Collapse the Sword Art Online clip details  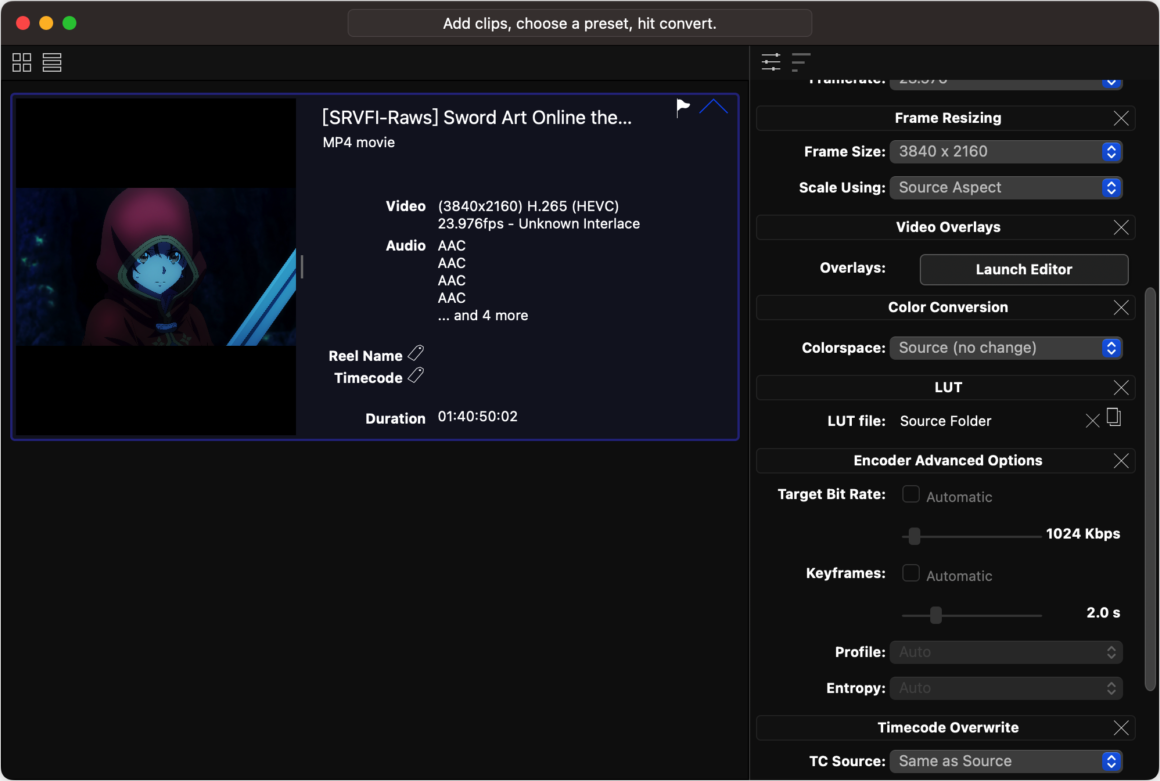[714, 106]
